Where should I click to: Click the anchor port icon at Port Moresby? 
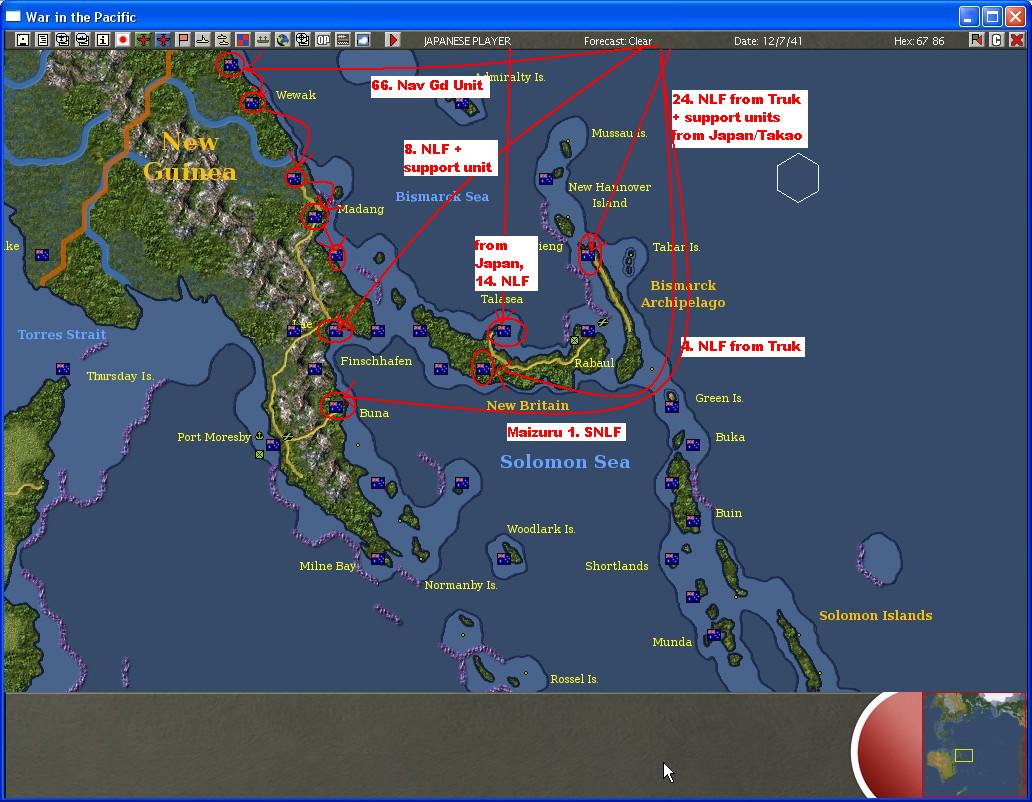(x=259, y=436)
